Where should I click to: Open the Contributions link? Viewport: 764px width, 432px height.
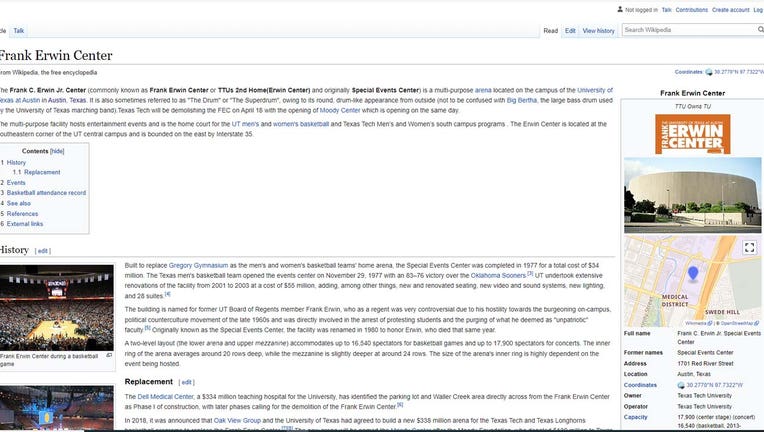(x=691, y=10)
